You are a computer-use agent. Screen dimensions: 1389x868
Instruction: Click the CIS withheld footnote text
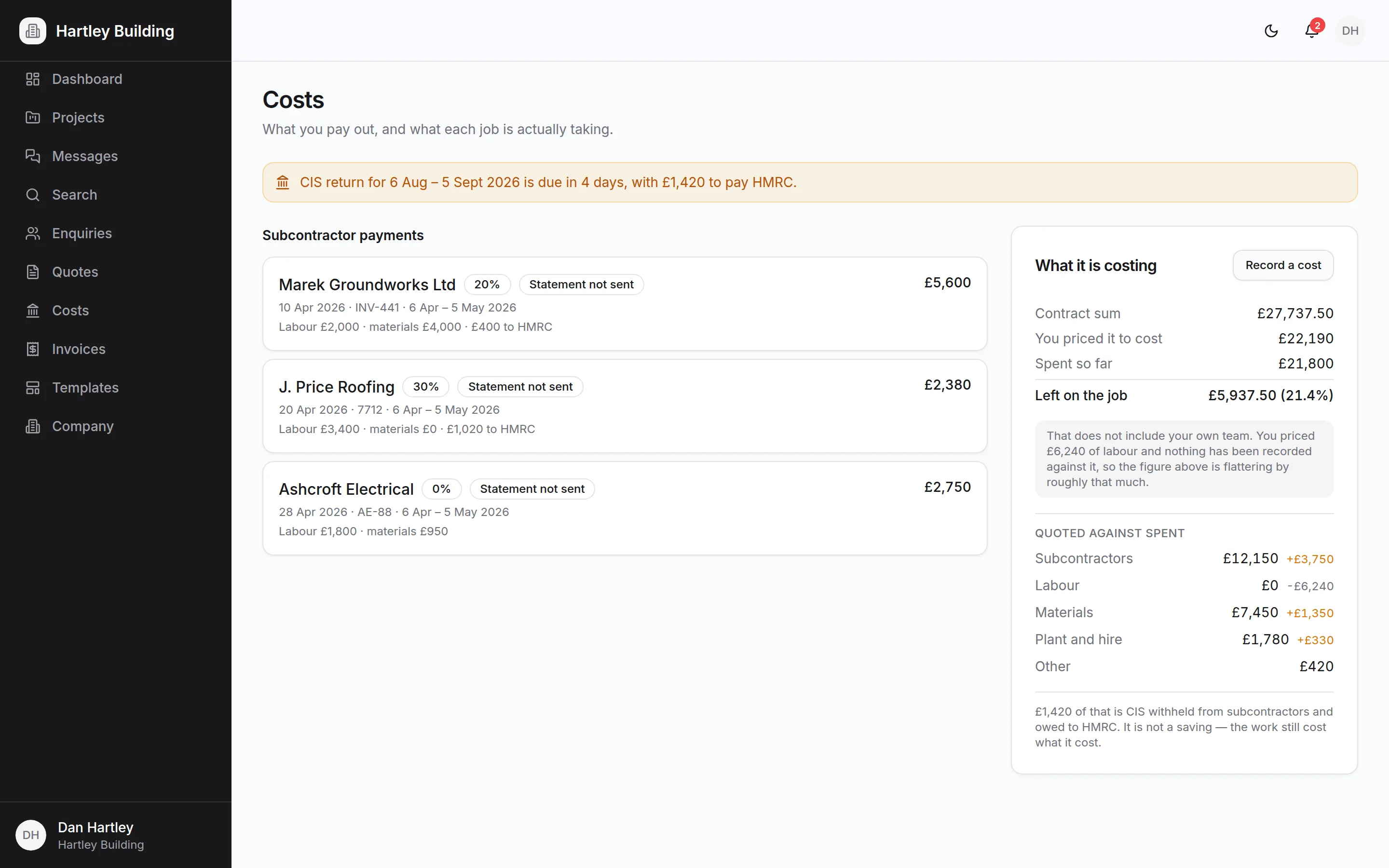tap(1184, 727)
